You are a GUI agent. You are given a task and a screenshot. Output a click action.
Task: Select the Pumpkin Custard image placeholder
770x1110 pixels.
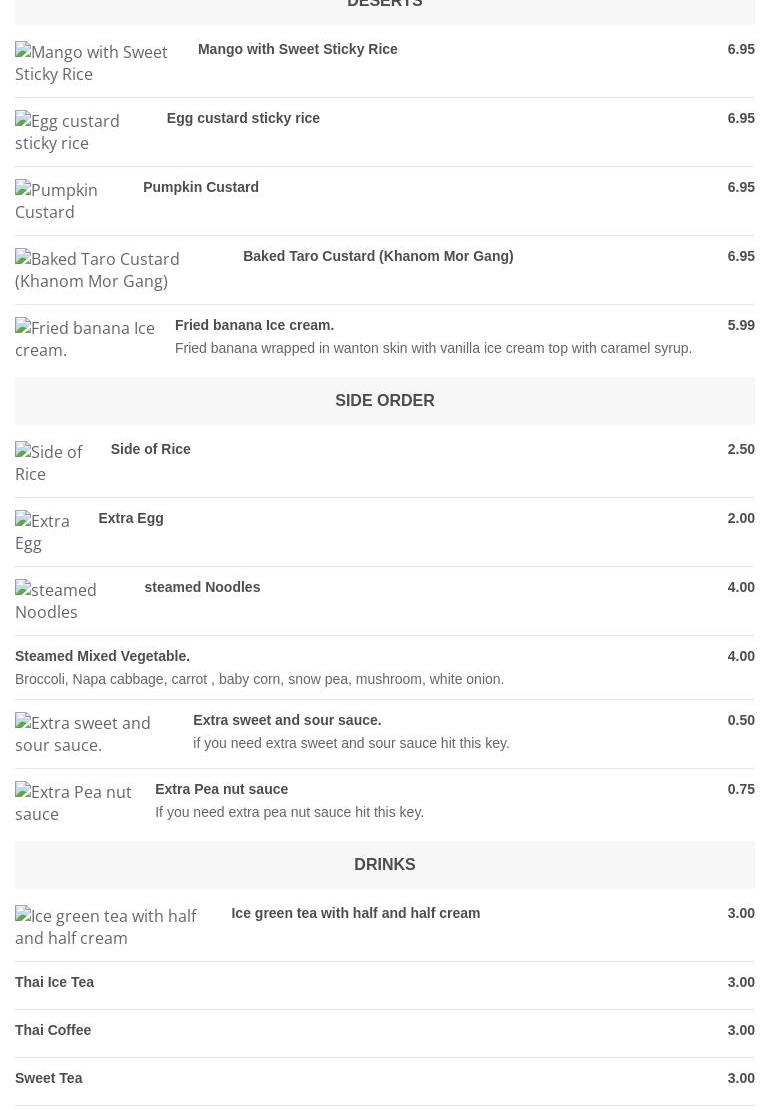click(x=57, y=201)
